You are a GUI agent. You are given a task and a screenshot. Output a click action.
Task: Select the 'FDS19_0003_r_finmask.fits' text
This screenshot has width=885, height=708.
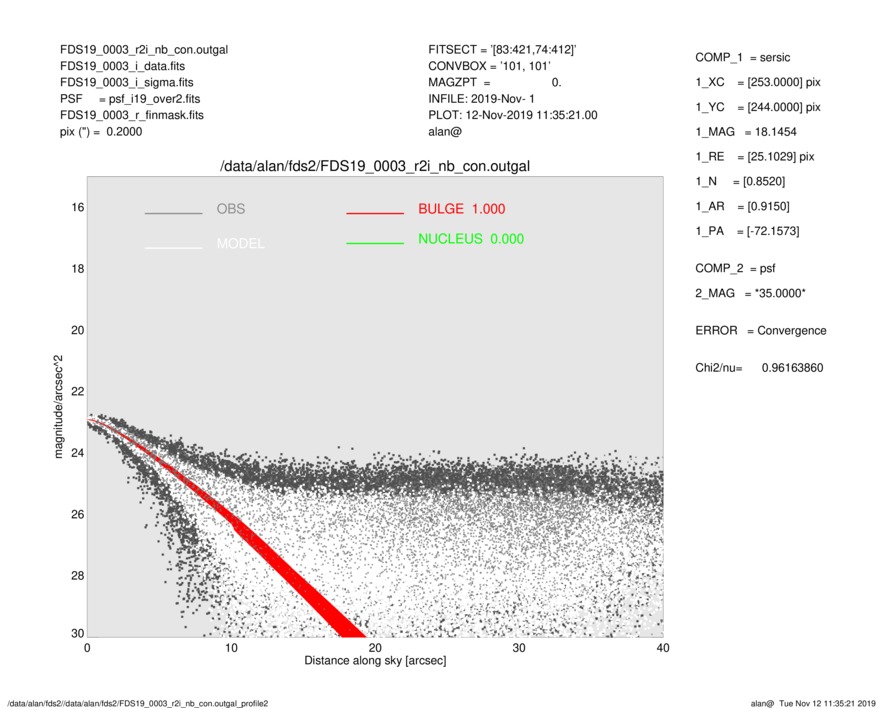coord(132,115)
